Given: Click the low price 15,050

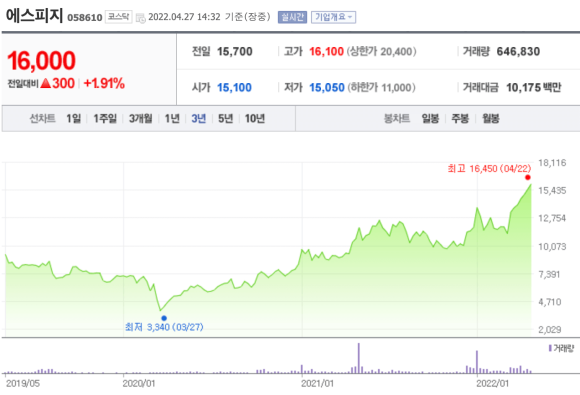Looking at the screenshot, I should point(327,88).
